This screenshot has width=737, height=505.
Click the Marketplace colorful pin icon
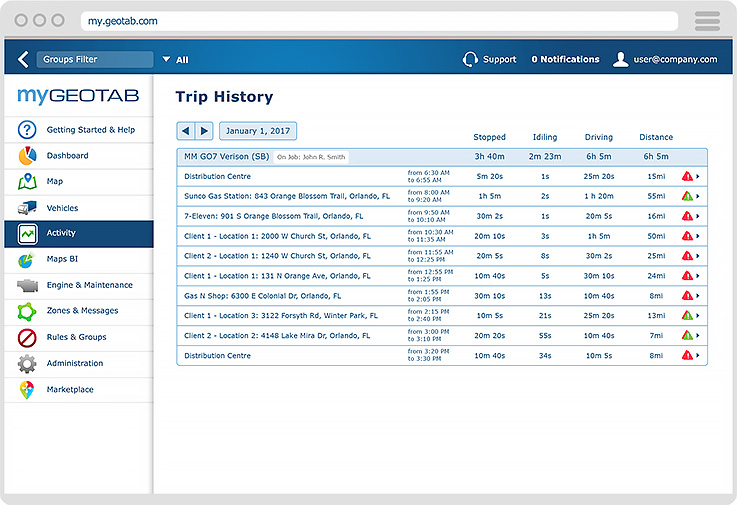(27, 390)
